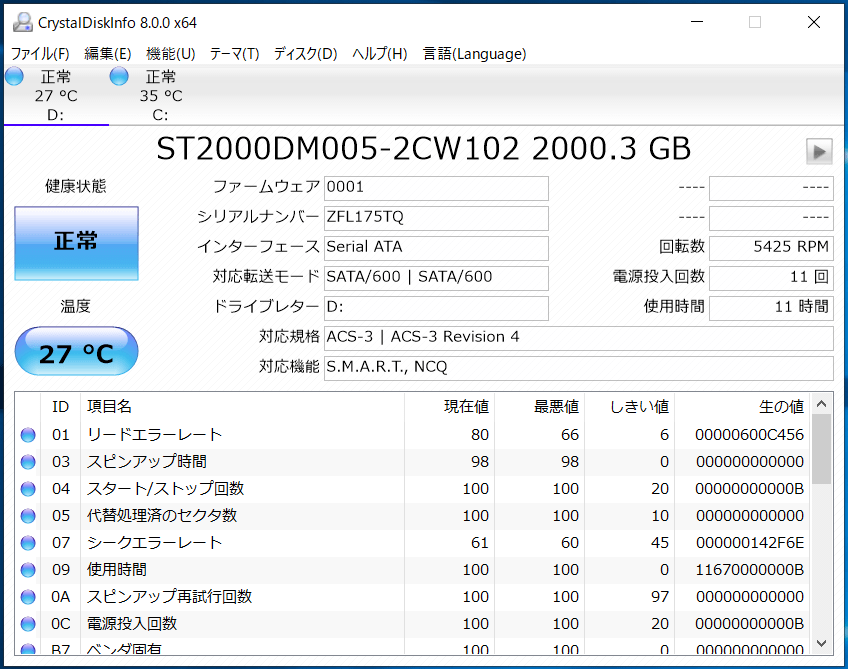This screenshot has height=669, width=848.
Task: Click the 健康状態 label
Action: 76,187
